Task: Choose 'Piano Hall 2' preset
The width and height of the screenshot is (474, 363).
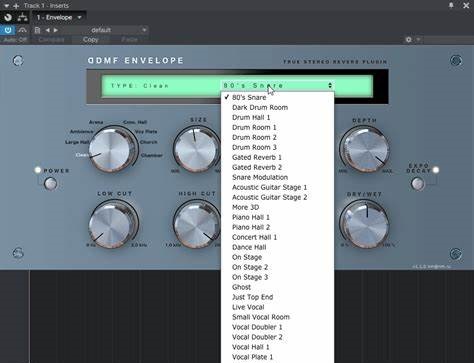Action: pos(277,228)
